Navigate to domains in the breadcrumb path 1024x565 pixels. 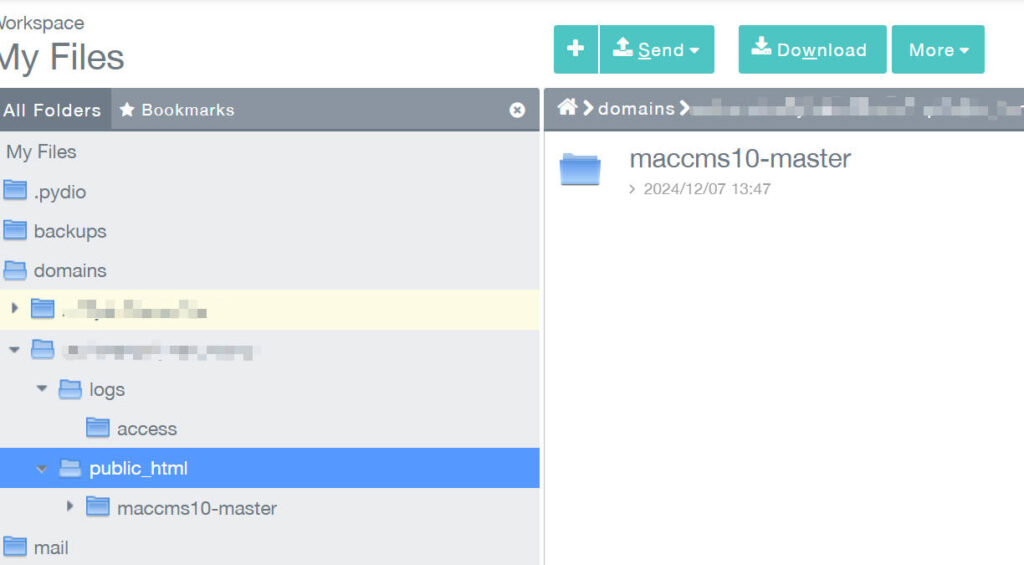point(636,108)
